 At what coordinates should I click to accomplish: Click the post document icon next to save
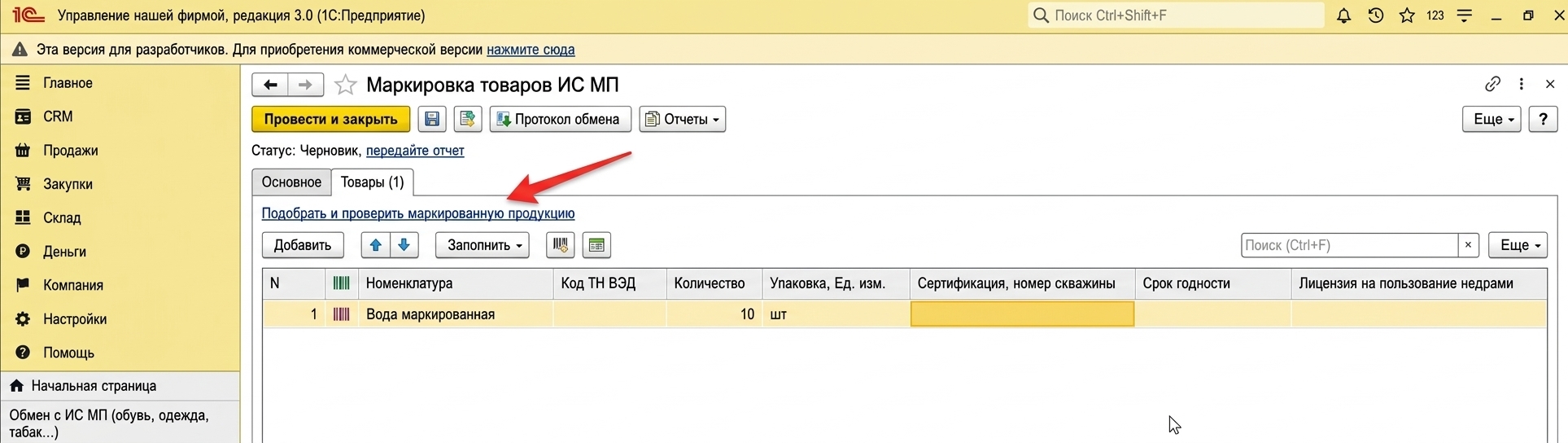[x=467, y=119]
